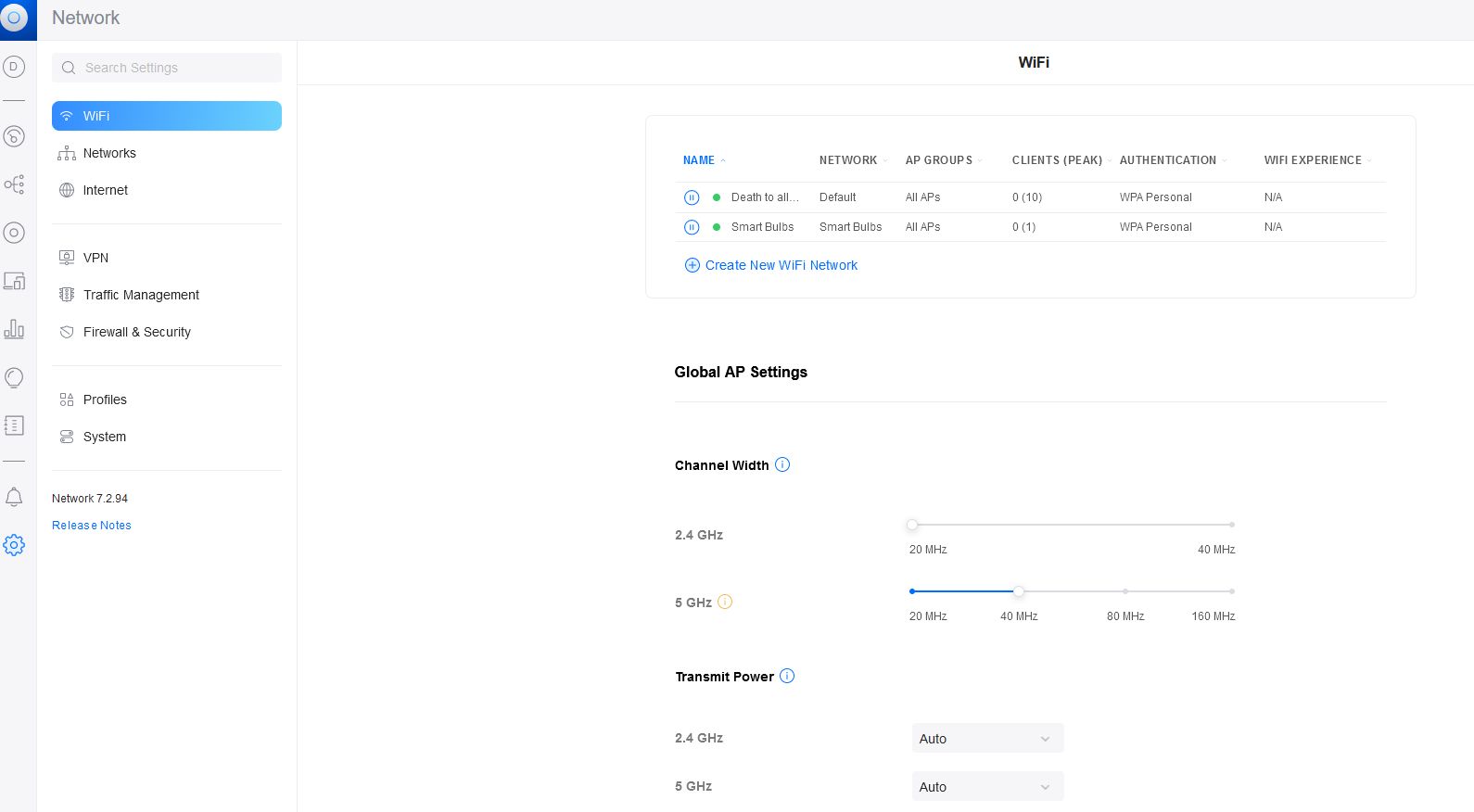Set 5 GHz channel width to 20 MHz

tap(912, 591)
